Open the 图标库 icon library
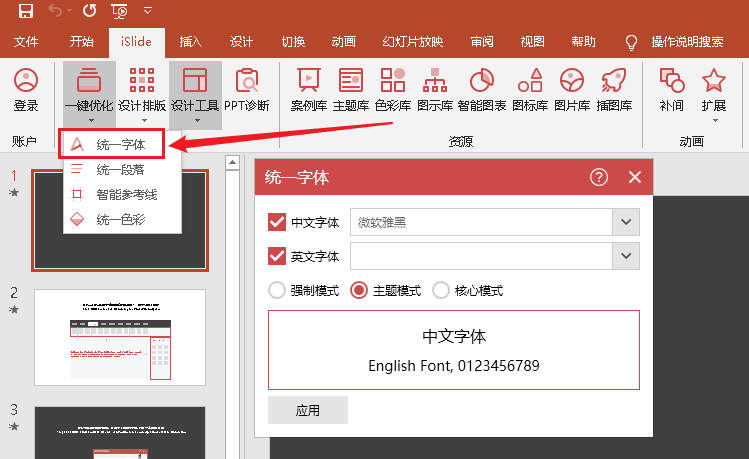Viewport: 749px width, 459px height. point(530,89)
